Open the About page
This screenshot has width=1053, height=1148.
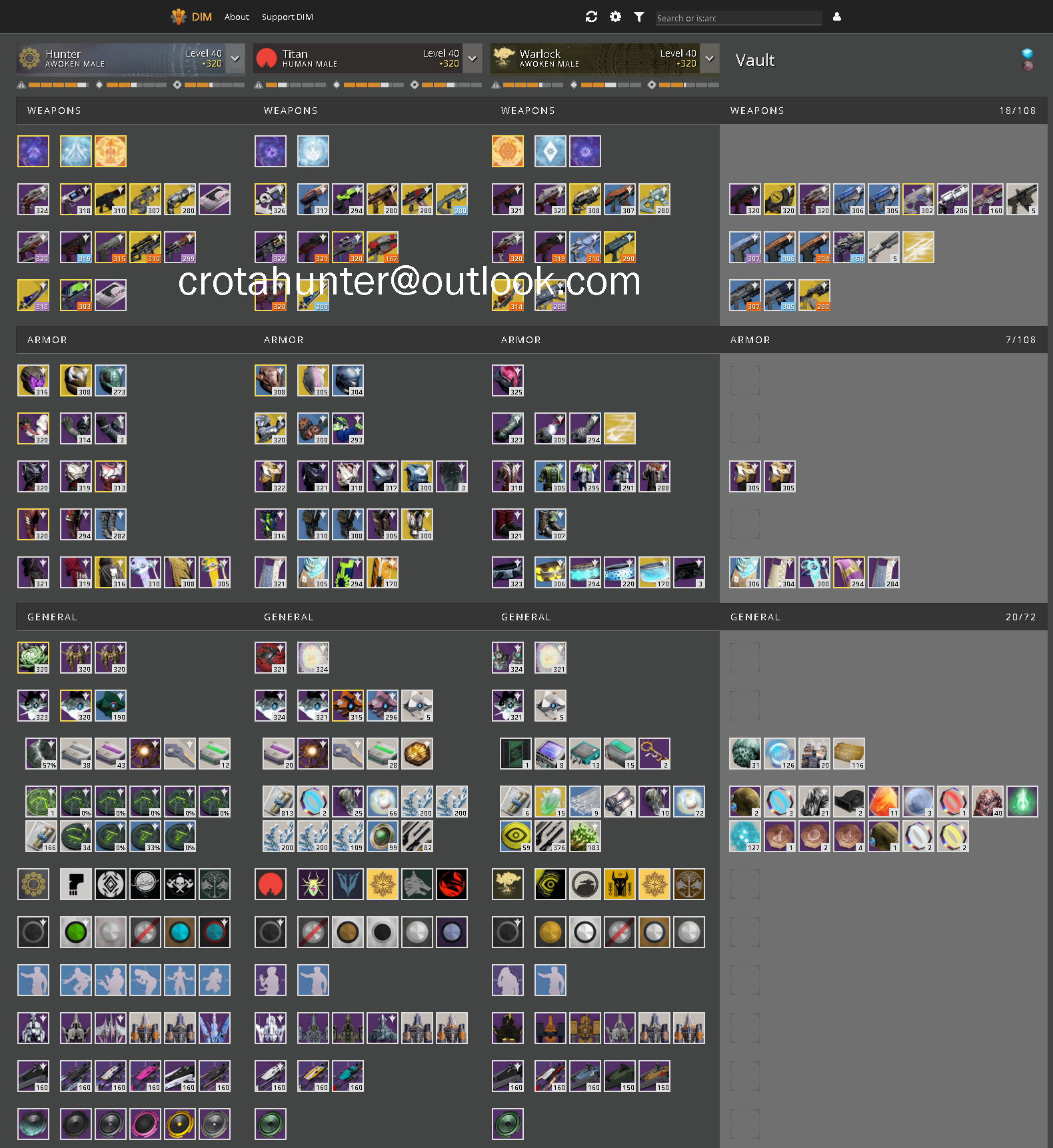coord(237,17)
